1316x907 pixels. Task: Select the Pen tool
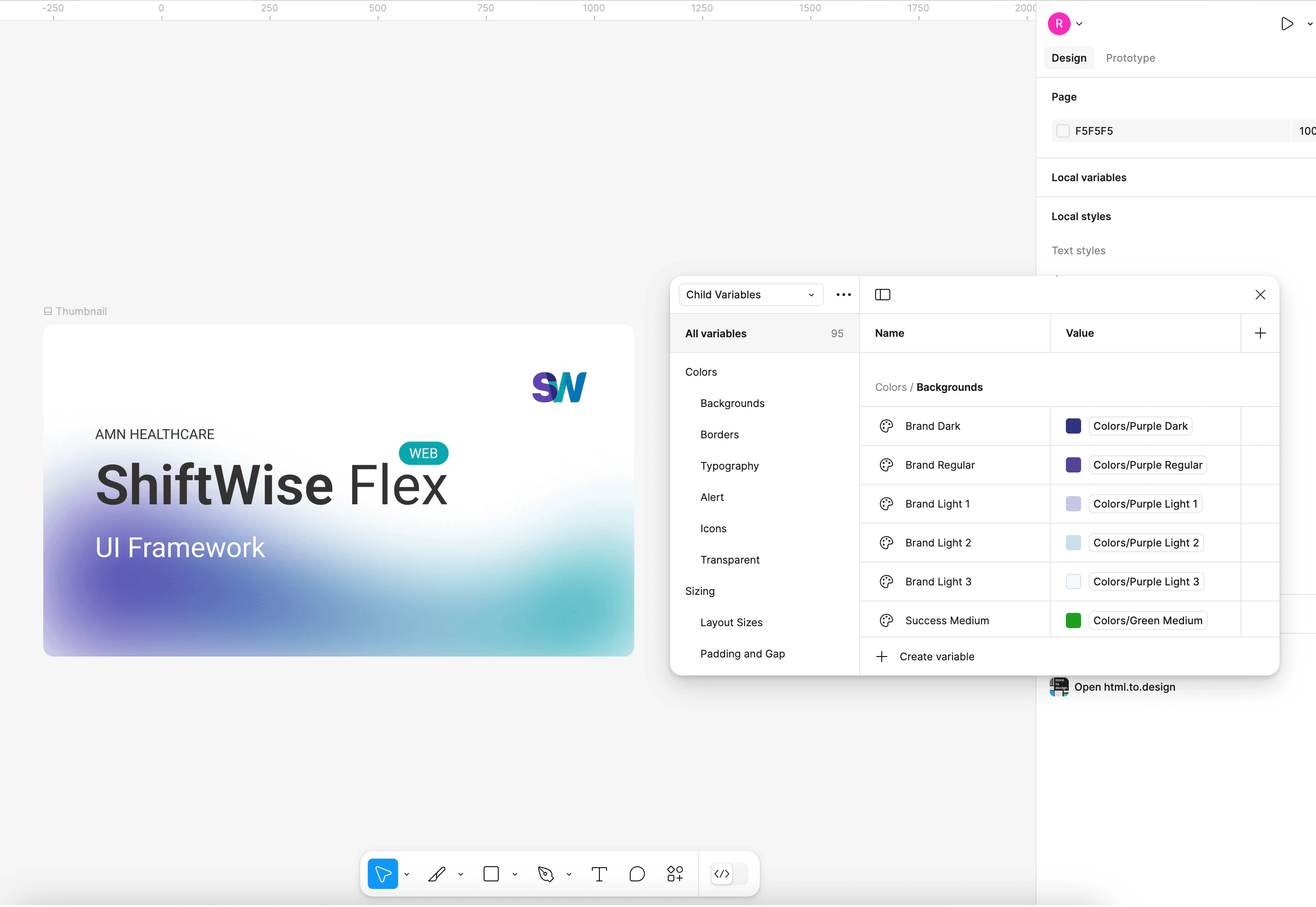(545, 874)
